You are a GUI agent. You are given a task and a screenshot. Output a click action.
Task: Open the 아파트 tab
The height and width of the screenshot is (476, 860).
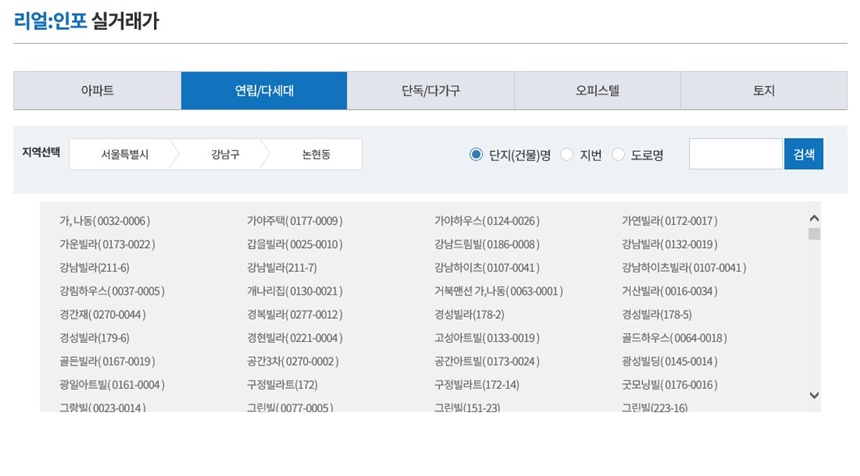pyautogui.click(x=98, y=90)
